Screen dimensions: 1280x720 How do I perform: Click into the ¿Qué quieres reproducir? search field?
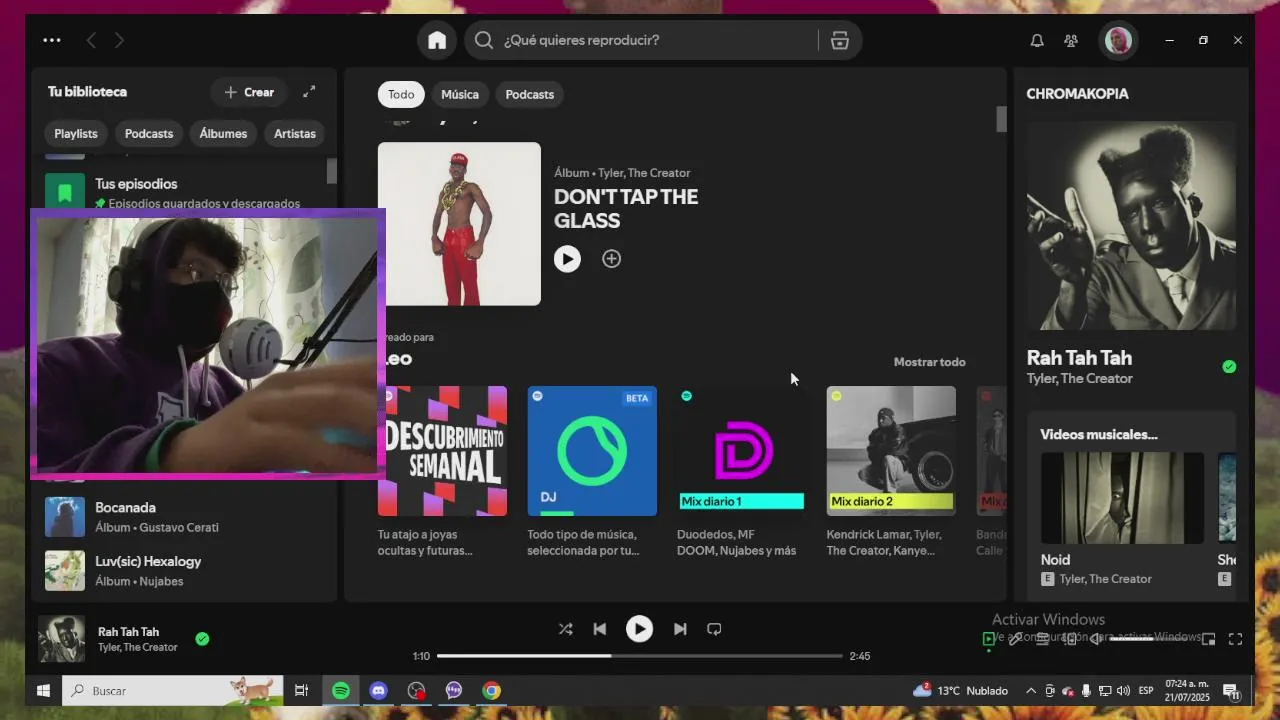[655, 40]
